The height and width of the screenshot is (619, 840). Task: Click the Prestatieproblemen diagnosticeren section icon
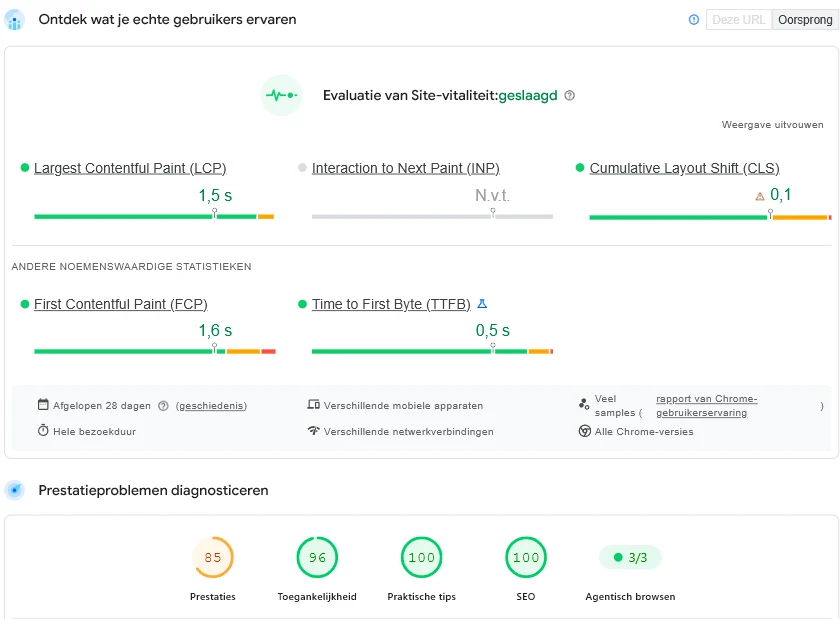[x=14, y=490]
